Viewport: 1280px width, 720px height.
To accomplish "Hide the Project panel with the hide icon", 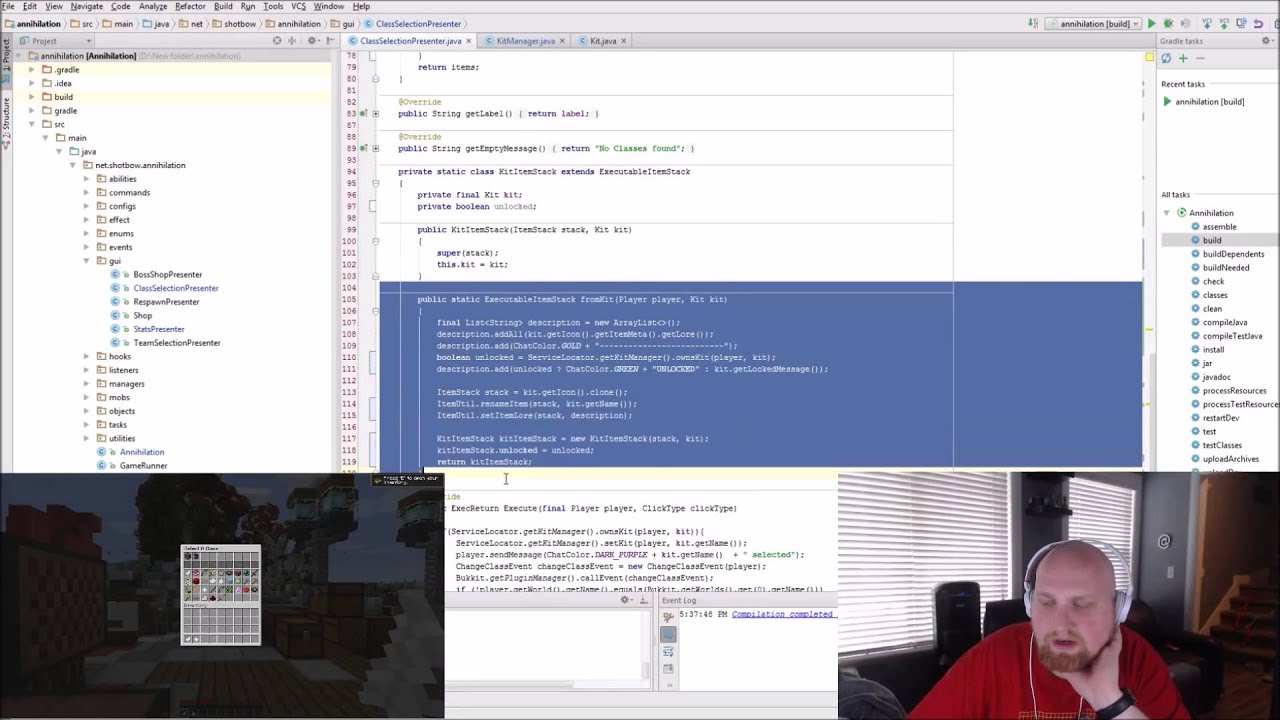I will [x=330, y=41].
